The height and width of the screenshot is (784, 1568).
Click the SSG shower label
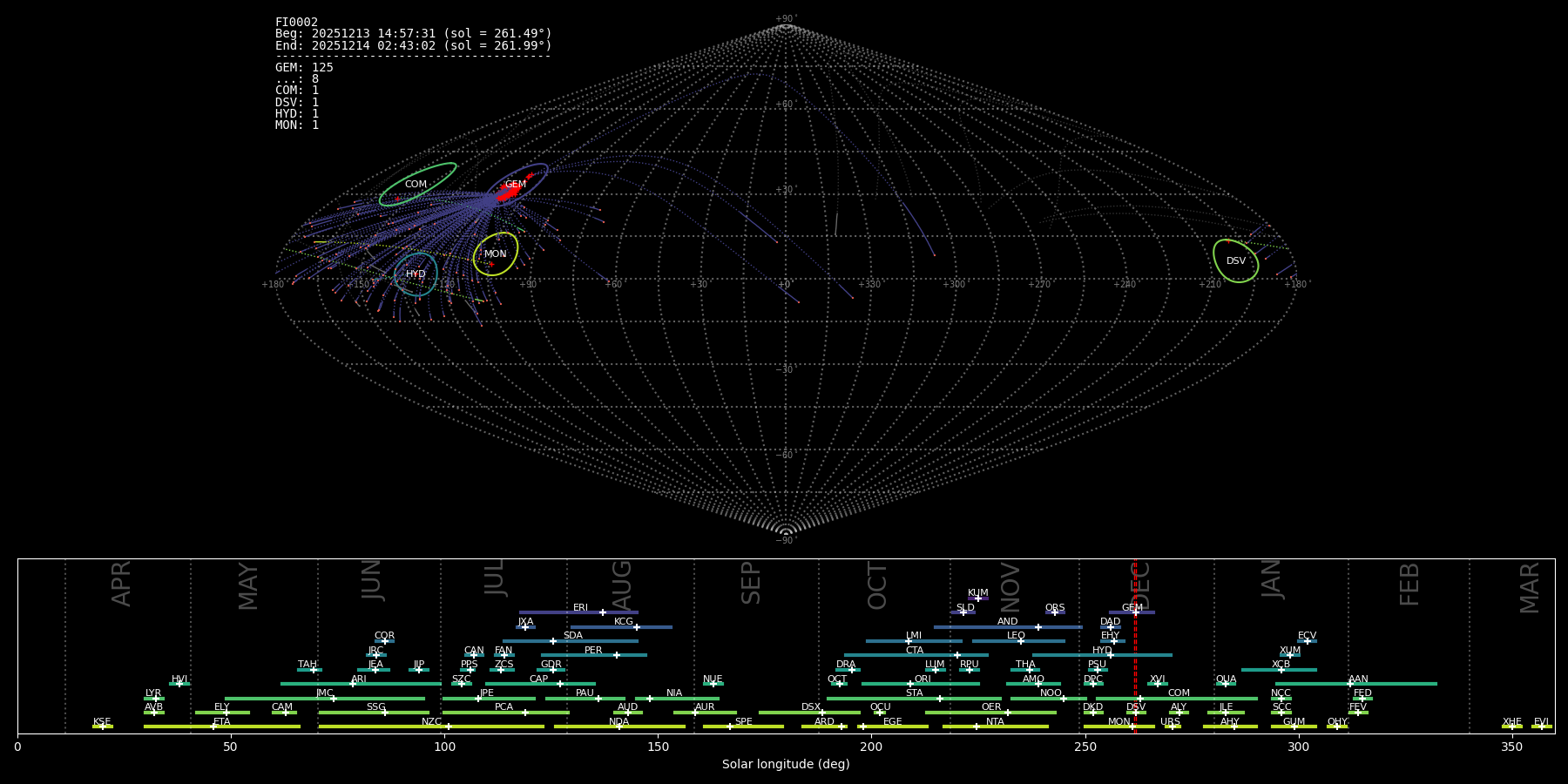[x=375, y=707]
